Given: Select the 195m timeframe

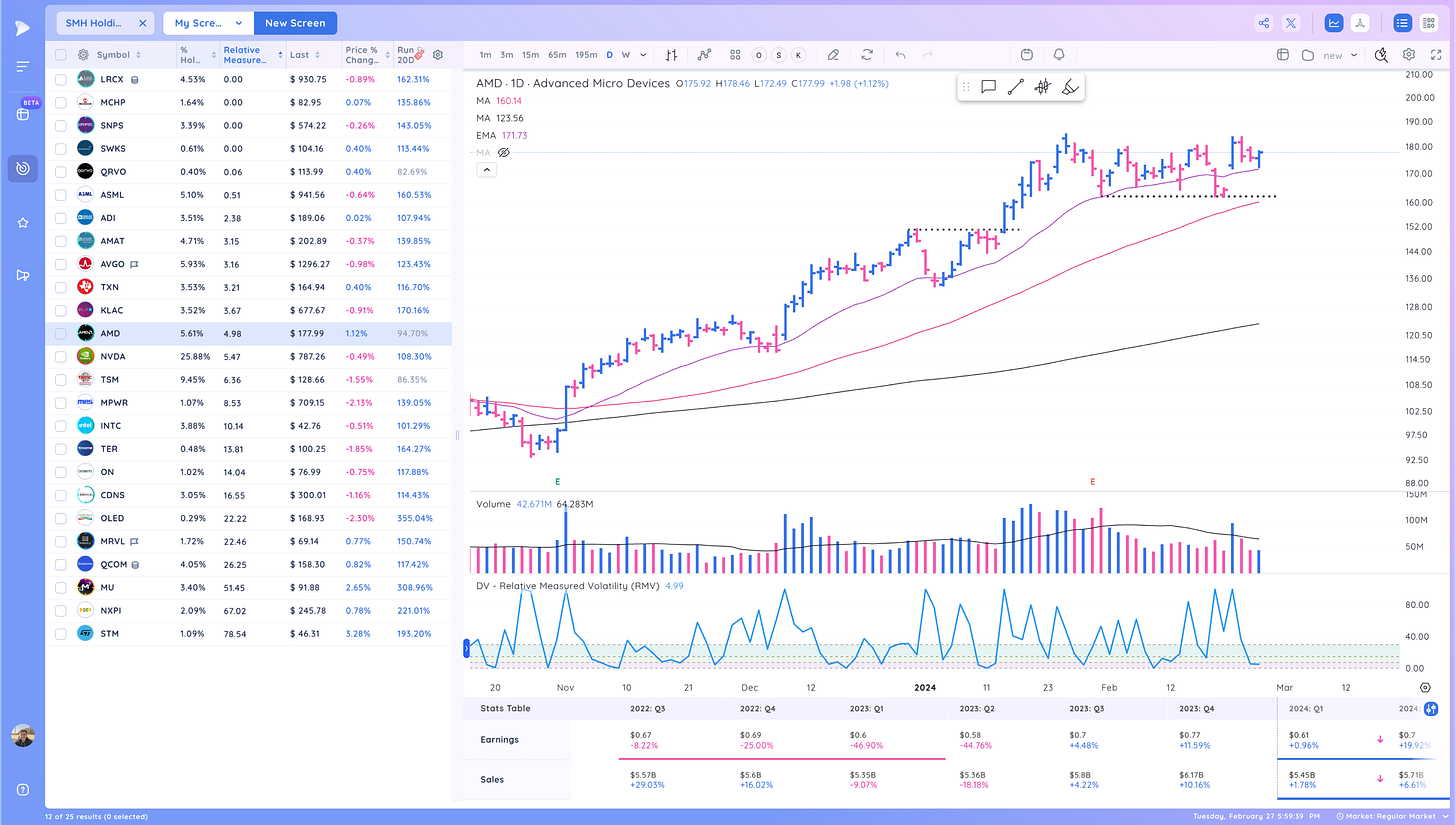Looking at the screenshot, I should [x=586, y=55].
